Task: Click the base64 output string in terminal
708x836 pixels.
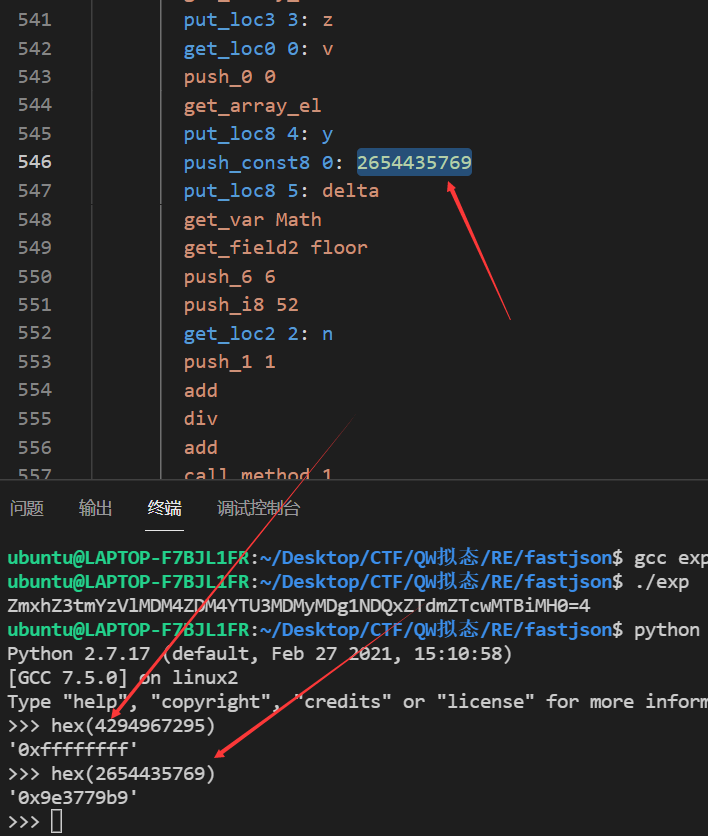Action: pyautogui.click(x=298, y=606)
